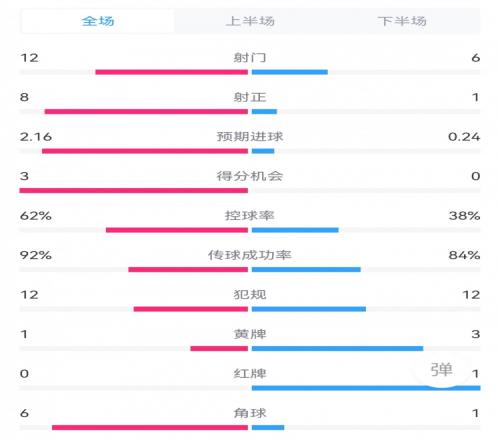Screen dimensions: 500x440
Task: Click the 角球 corners label
Action: (x=250, y=413)
